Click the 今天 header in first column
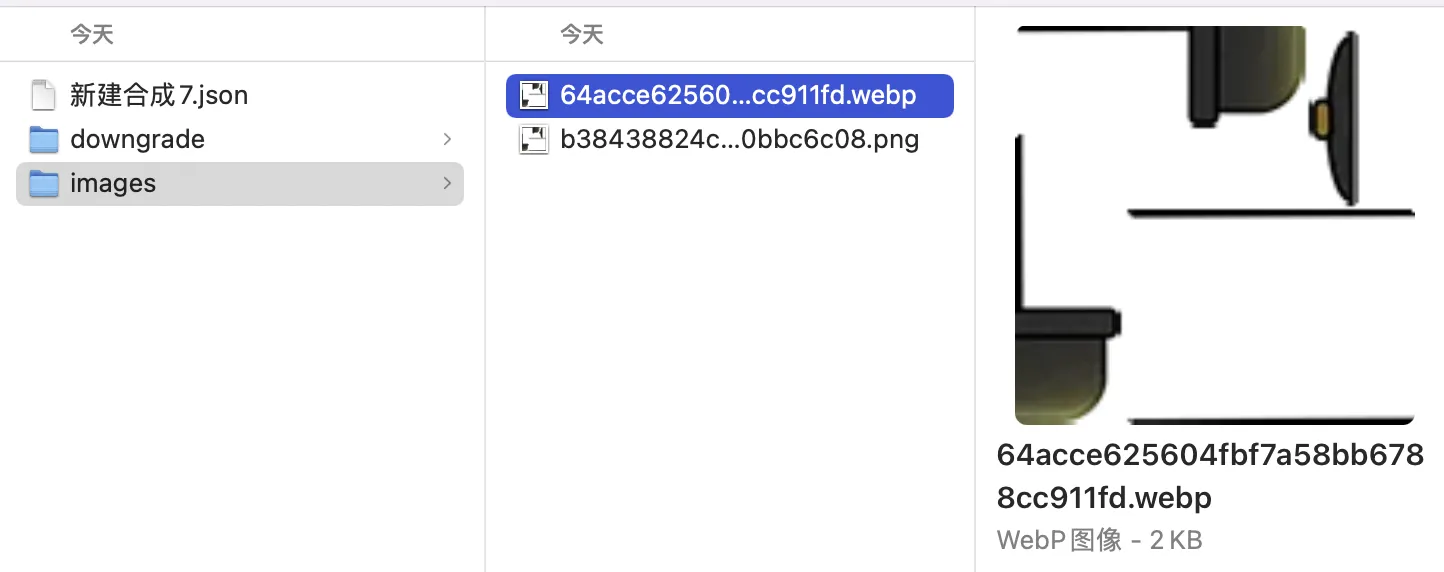This screenshot has height=572, width=1444. (92, 35)
